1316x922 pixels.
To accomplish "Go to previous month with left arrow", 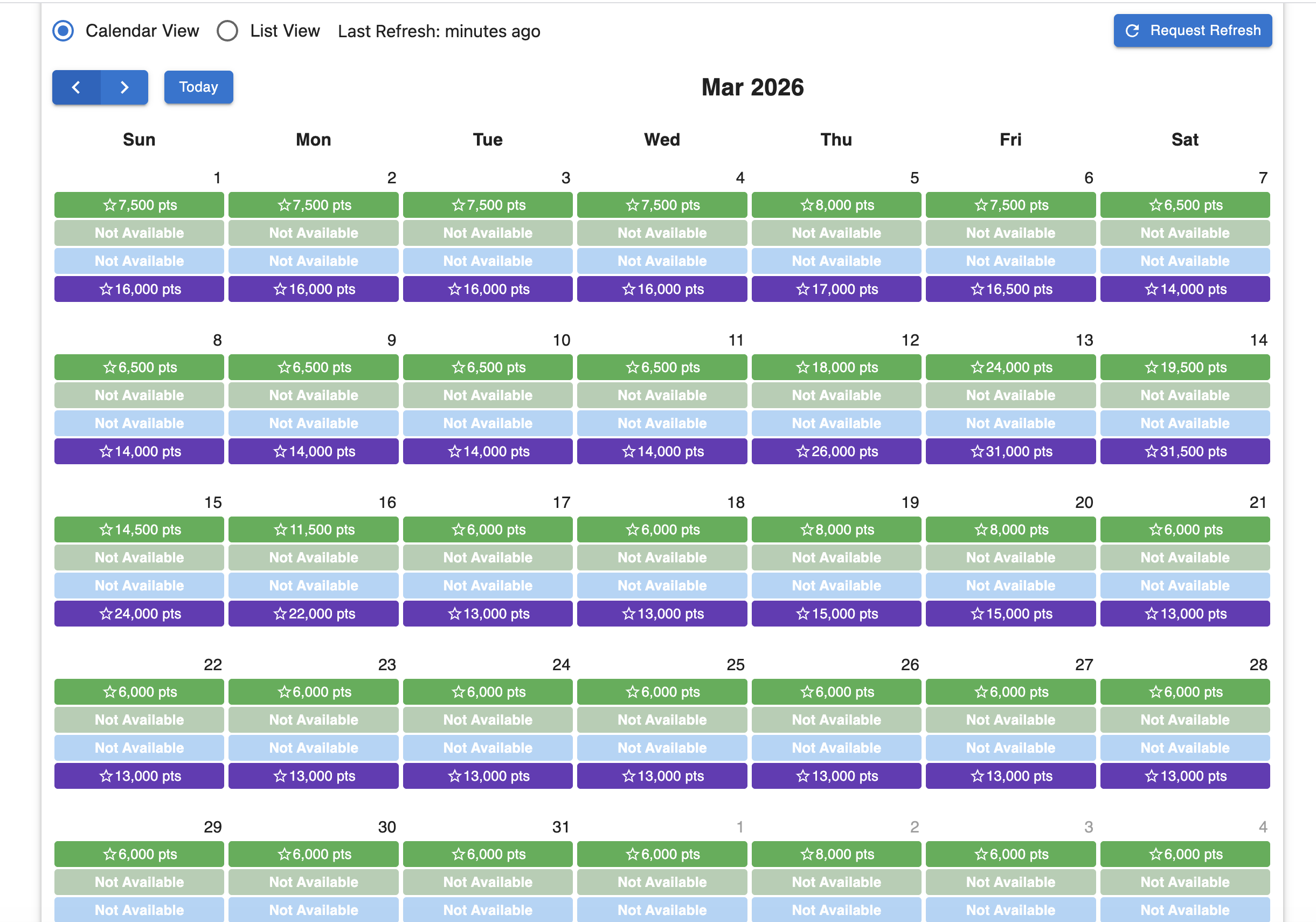I will point(76,87).
